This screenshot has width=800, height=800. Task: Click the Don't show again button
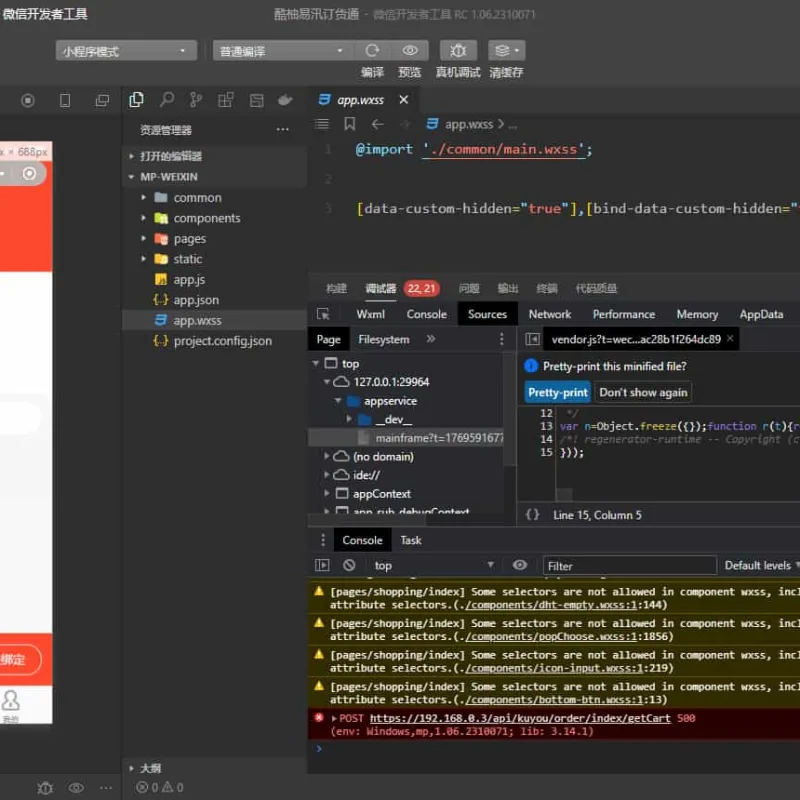click(x=643, y=392)
